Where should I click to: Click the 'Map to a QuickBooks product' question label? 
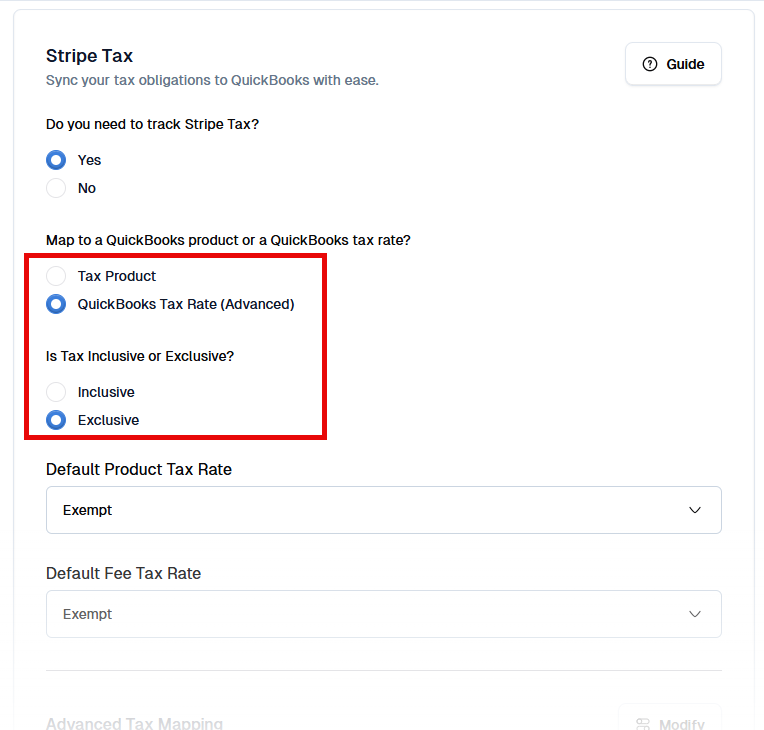tap(228, 240)
